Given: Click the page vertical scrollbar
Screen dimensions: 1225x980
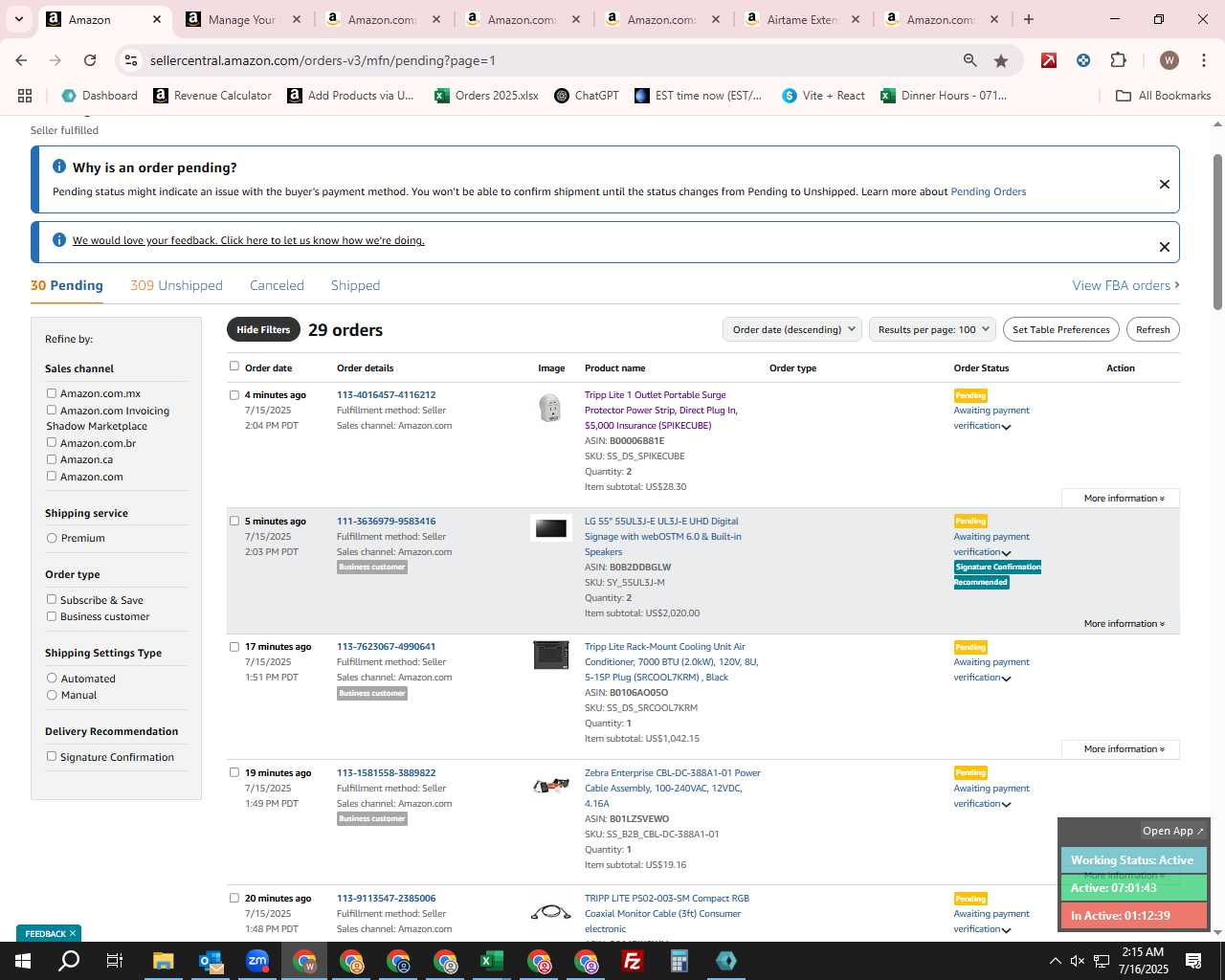Looking at the screenshot, I should 1217,232.
